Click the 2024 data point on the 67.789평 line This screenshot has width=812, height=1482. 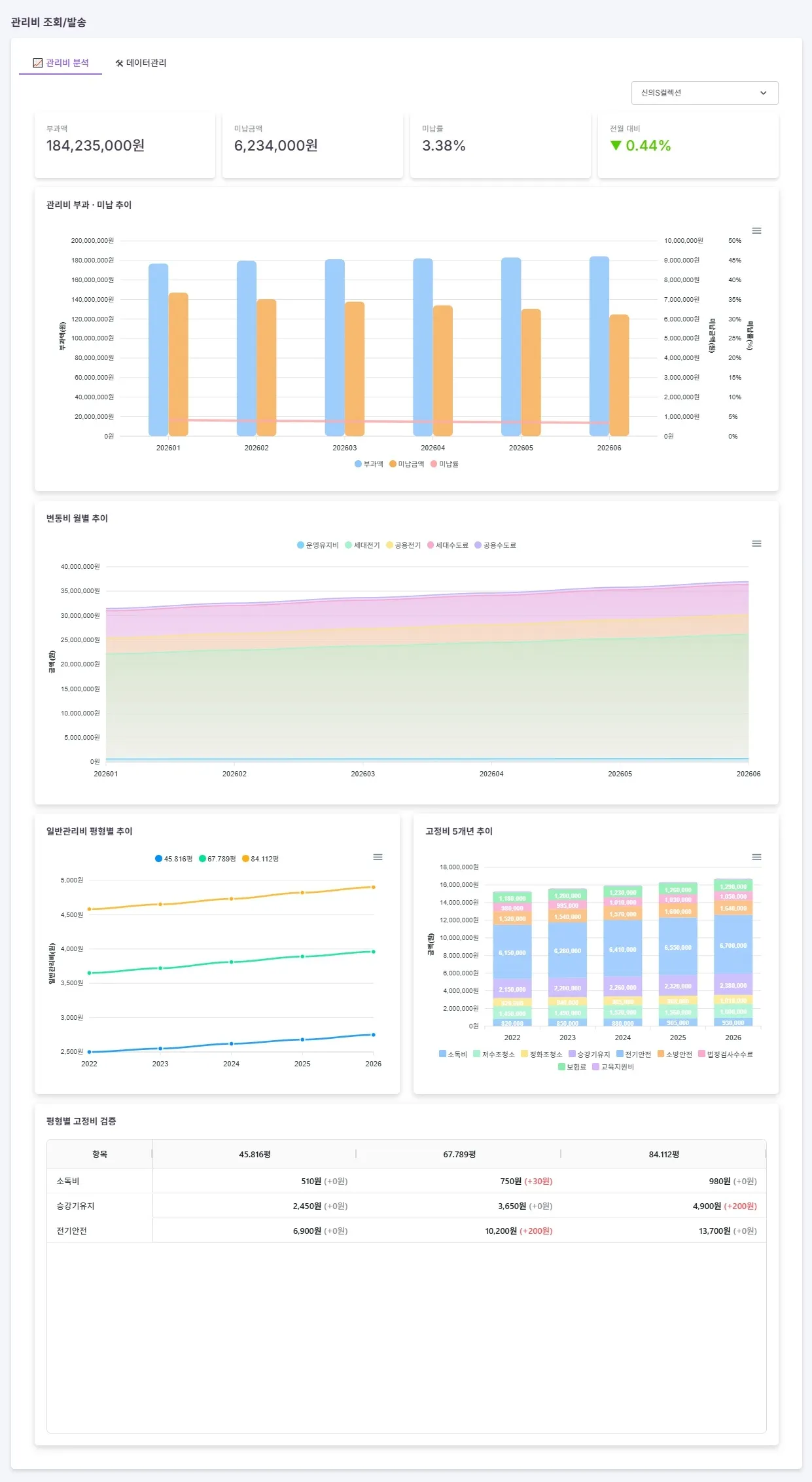pos(231,962)
